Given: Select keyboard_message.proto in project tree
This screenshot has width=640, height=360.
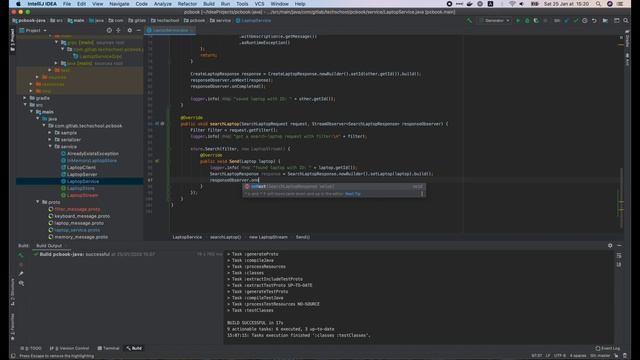Looking at the screenshot, I should point(82,216).
